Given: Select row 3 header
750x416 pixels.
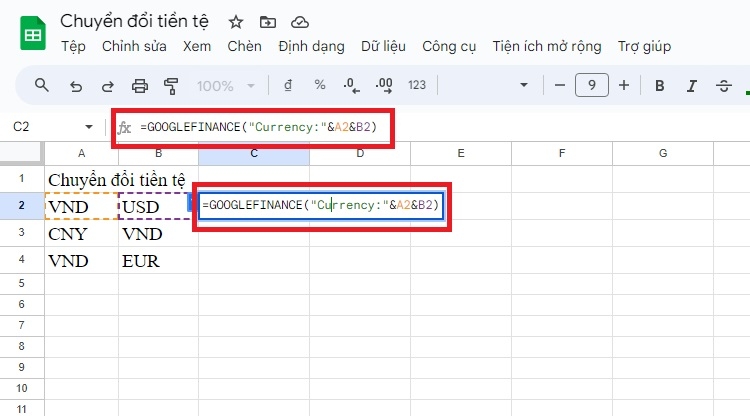Looking at the screenshot, I should click(x=22, y=233).
